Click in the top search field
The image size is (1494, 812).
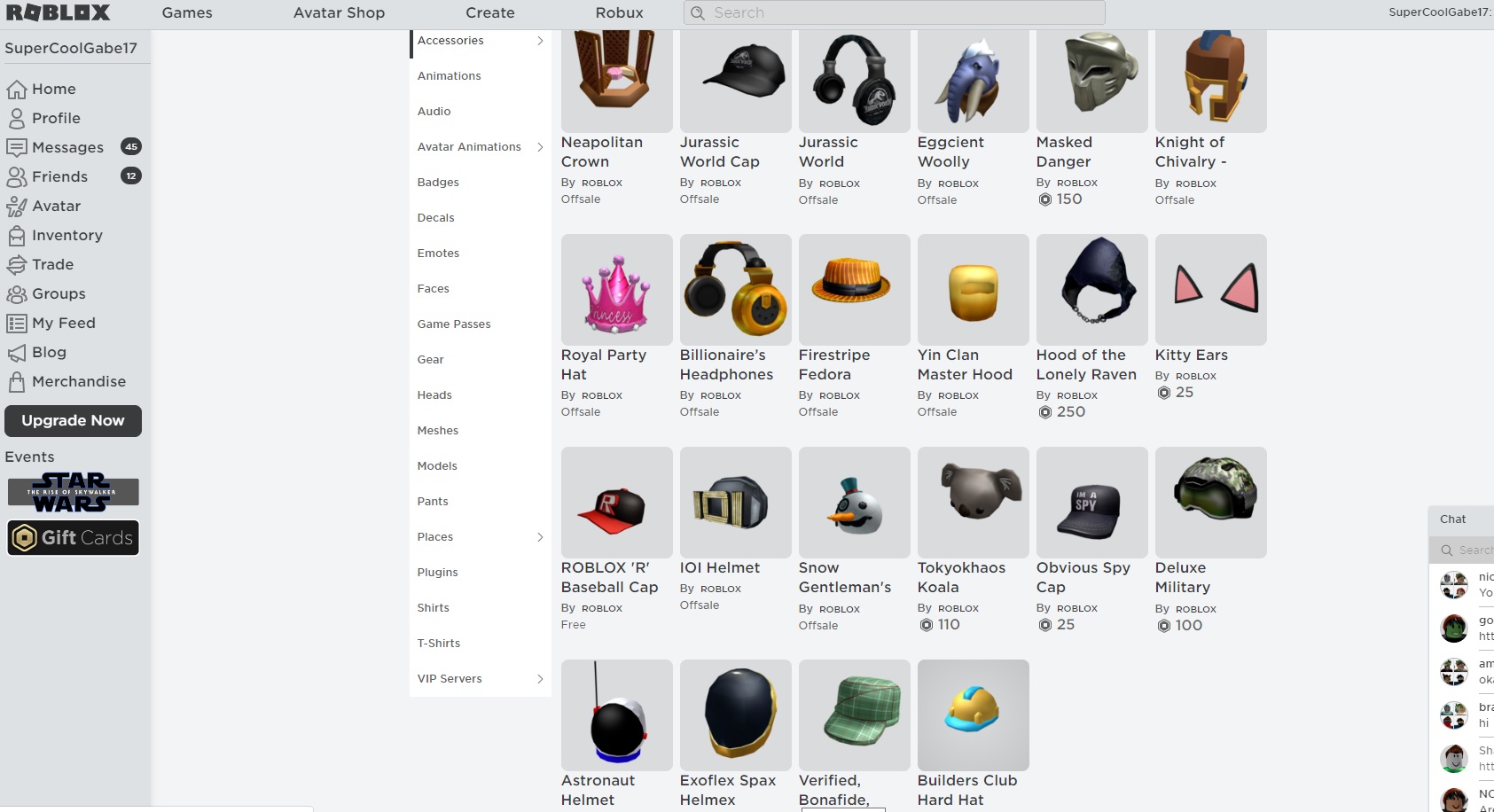(x=895, y=13)
